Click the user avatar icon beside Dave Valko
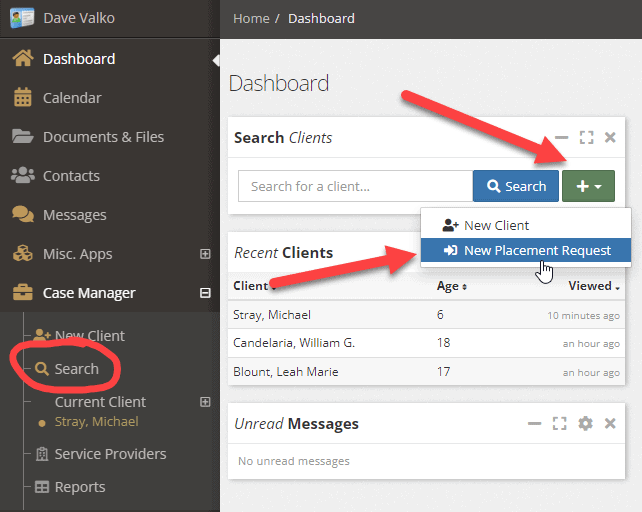This screenshot has height=512, width=642. pyautogui.click(x=22, y=18)
